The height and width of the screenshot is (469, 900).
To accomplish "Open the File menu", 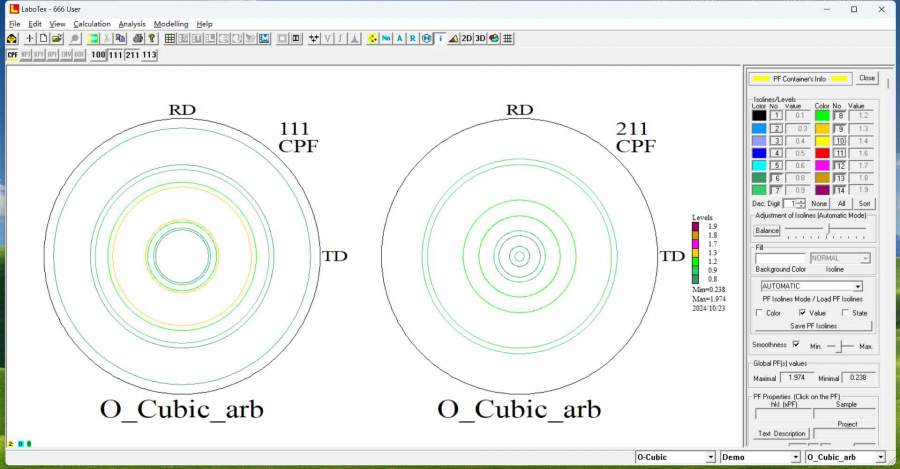I will [14, 24].
